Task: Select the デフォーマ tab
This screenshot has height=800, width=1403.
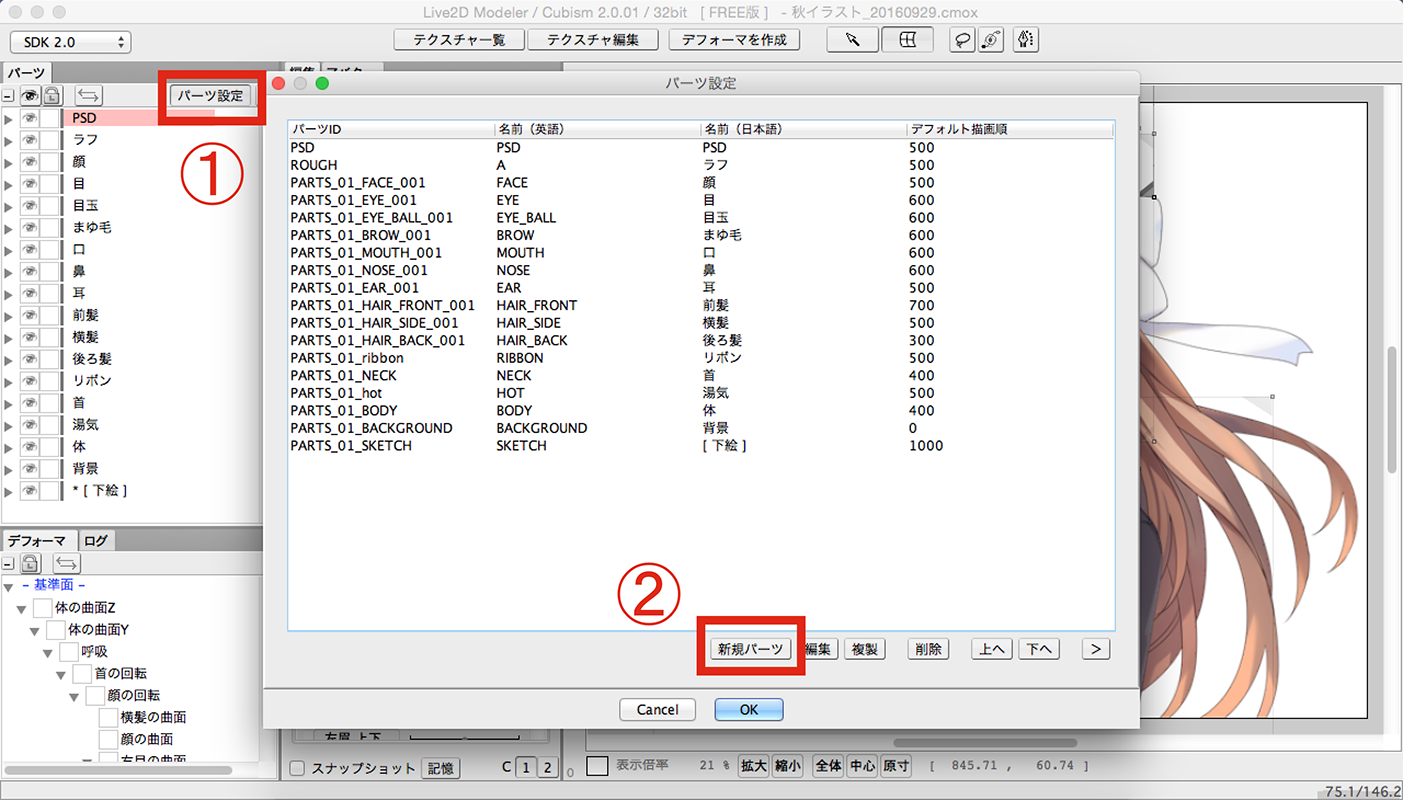Action: (x=38, y=541)
